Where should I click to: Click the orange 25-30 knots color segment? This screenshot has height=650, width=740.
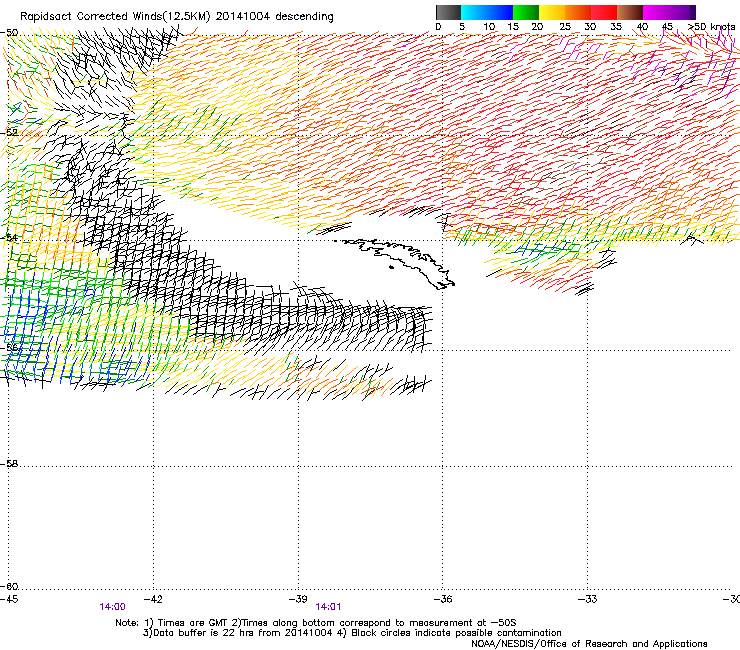[578, 12]
